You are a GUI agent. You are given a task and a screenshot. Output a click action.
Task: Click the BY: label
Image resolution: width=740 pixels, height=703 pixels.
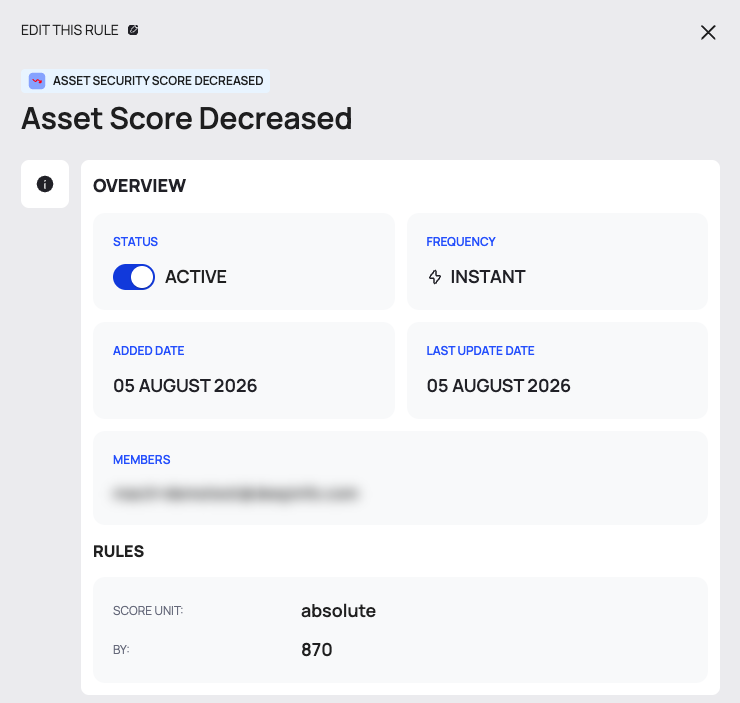pos(121,650)
